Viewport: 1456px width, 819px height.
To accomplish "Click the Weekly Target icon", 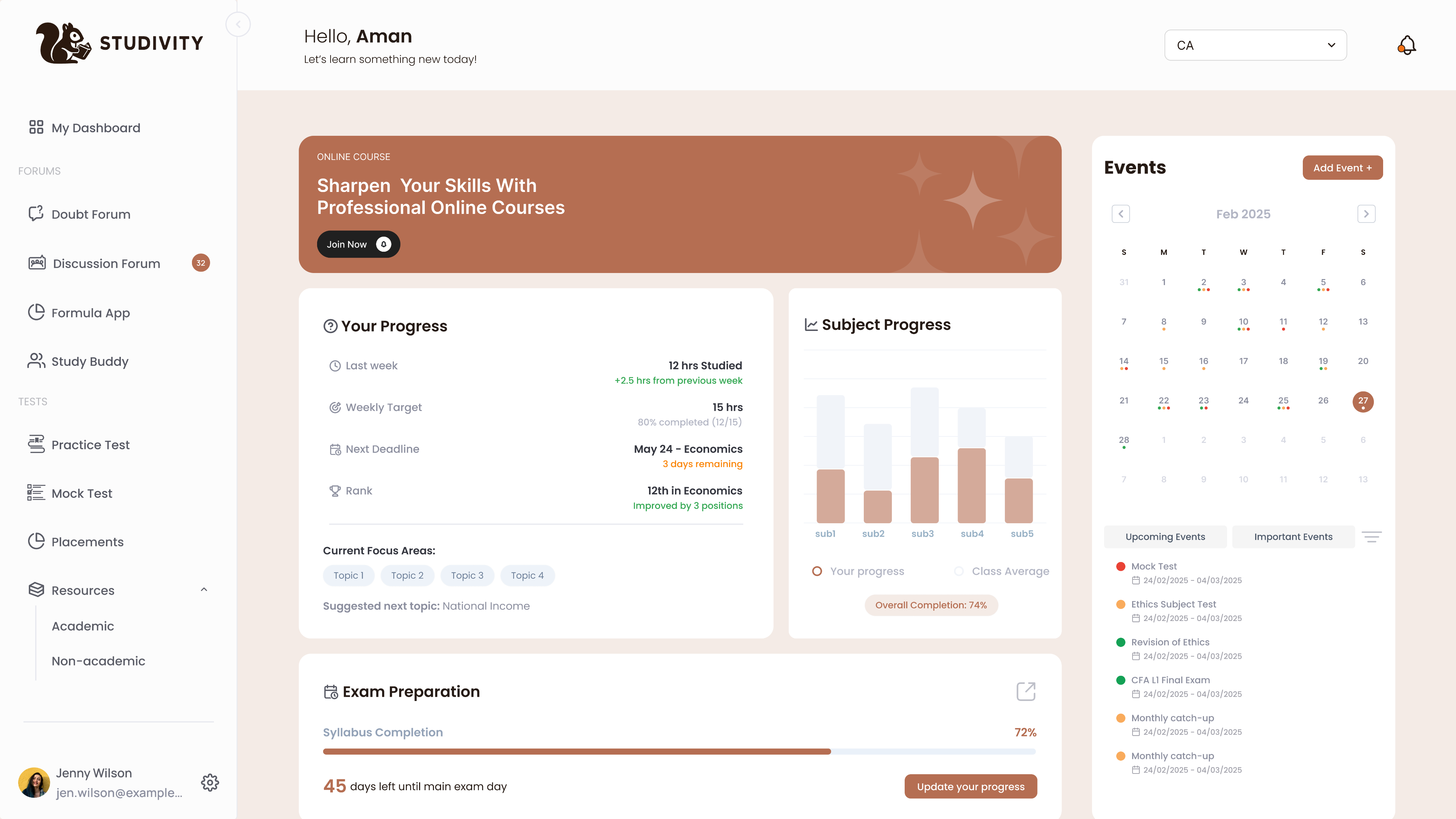I will coord(335,407).
